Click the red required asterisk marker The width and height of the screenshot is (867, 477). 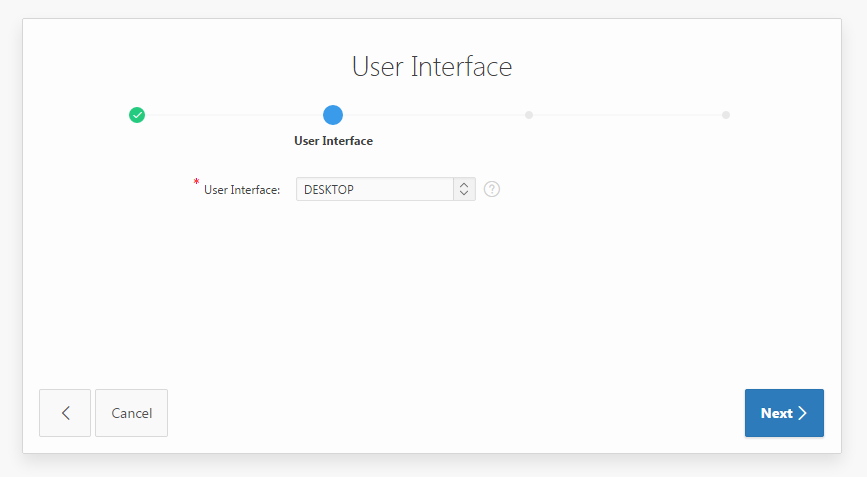(x=197, y=183)
